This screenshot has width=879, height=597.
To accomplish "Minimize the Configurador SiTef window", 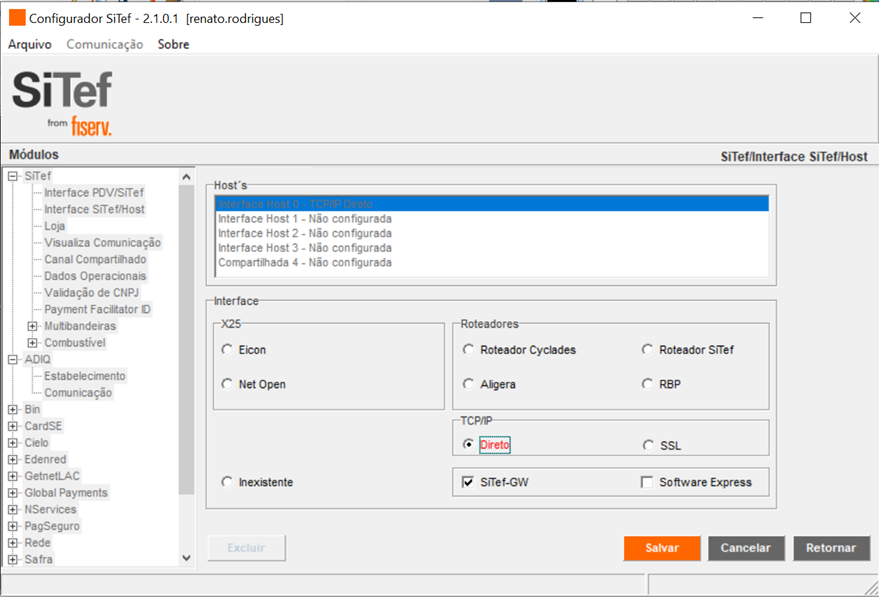I will [758, 18].
